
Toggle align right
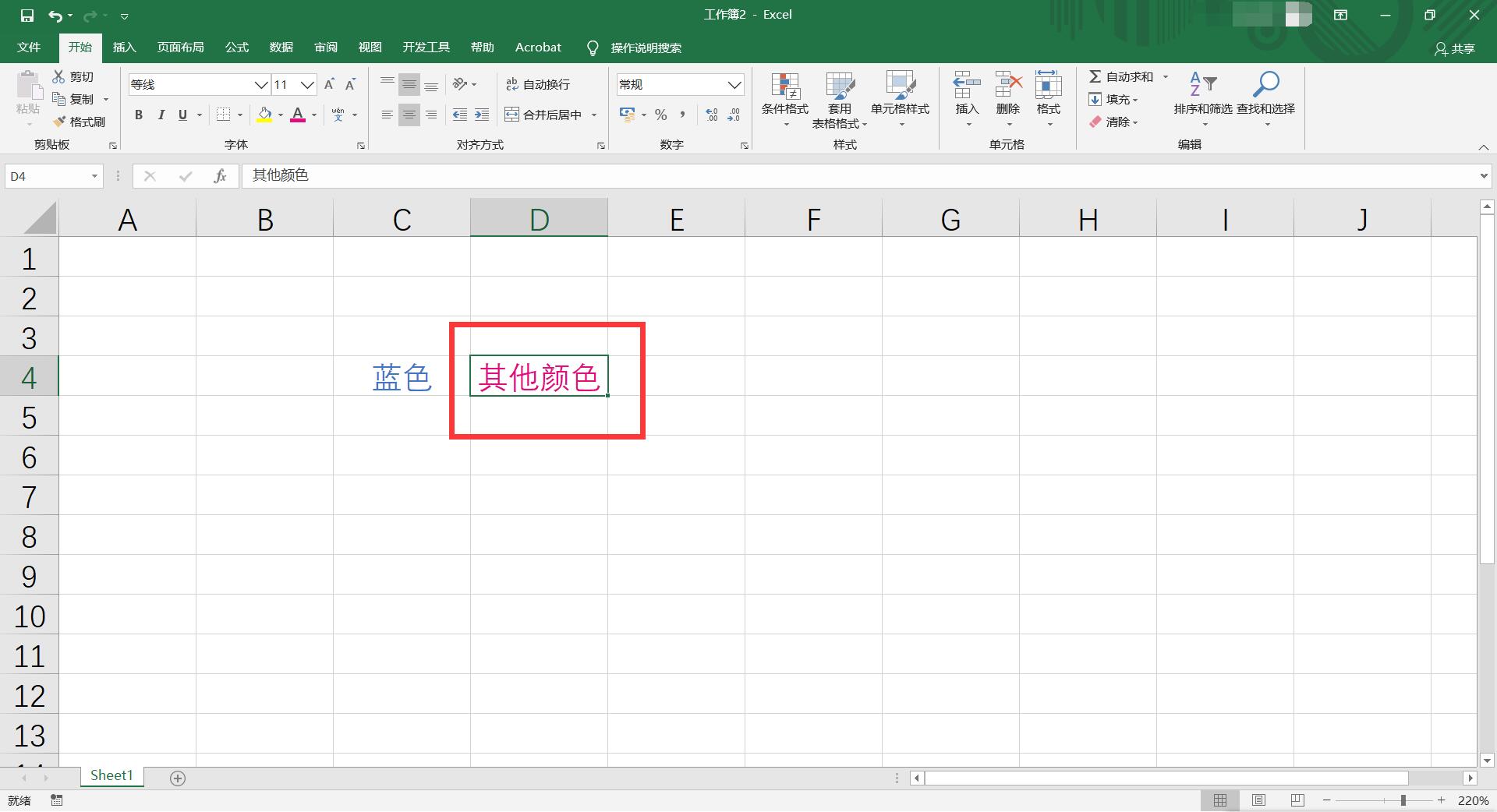click(431, 115)
